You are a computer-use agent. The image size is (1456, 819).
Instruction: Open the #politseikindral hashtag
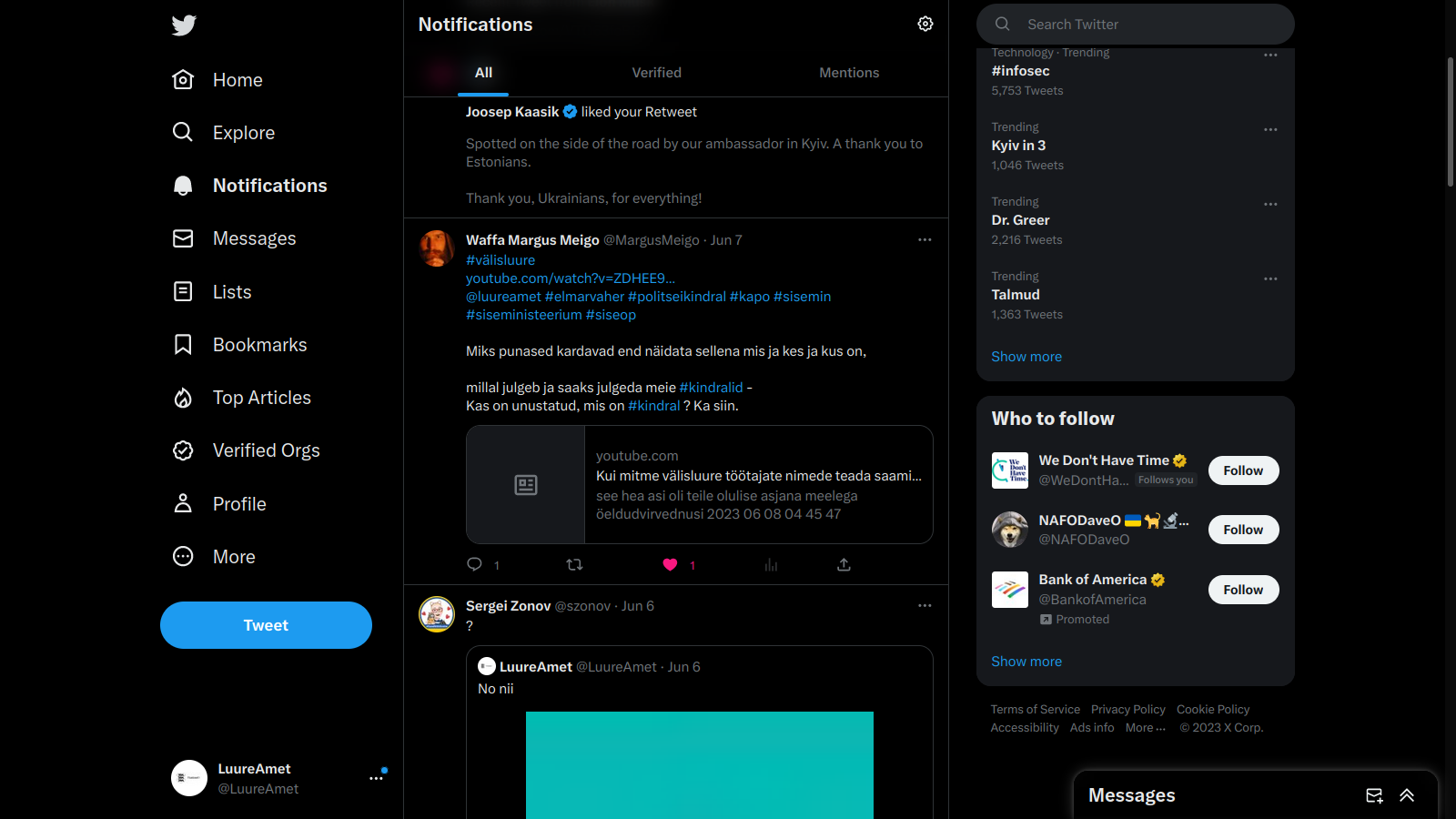pyautogui.click(x=677, y=297)
